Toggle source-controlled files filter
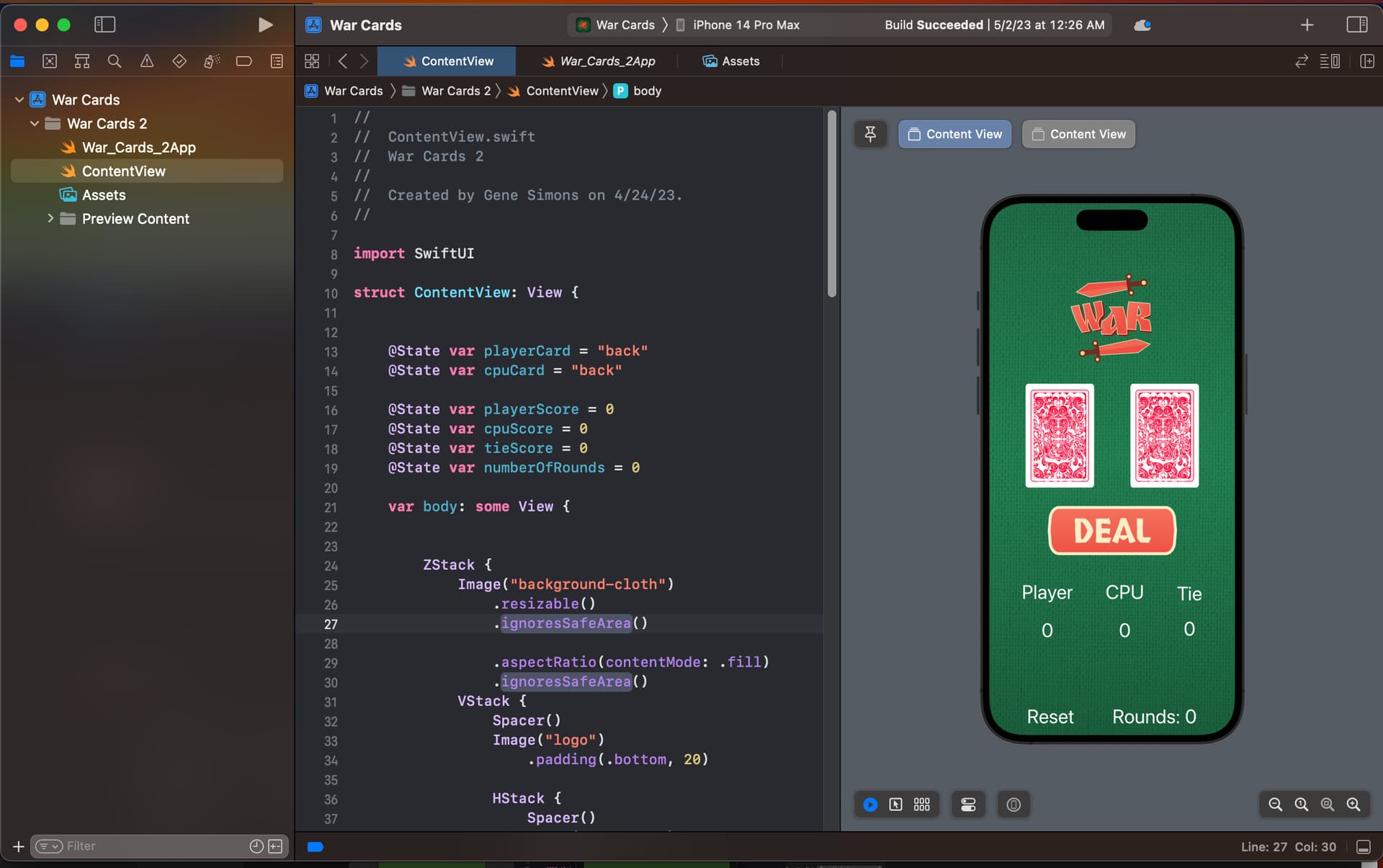The image size is (1383, 868). pyautogui.click(x=275, y=846)
